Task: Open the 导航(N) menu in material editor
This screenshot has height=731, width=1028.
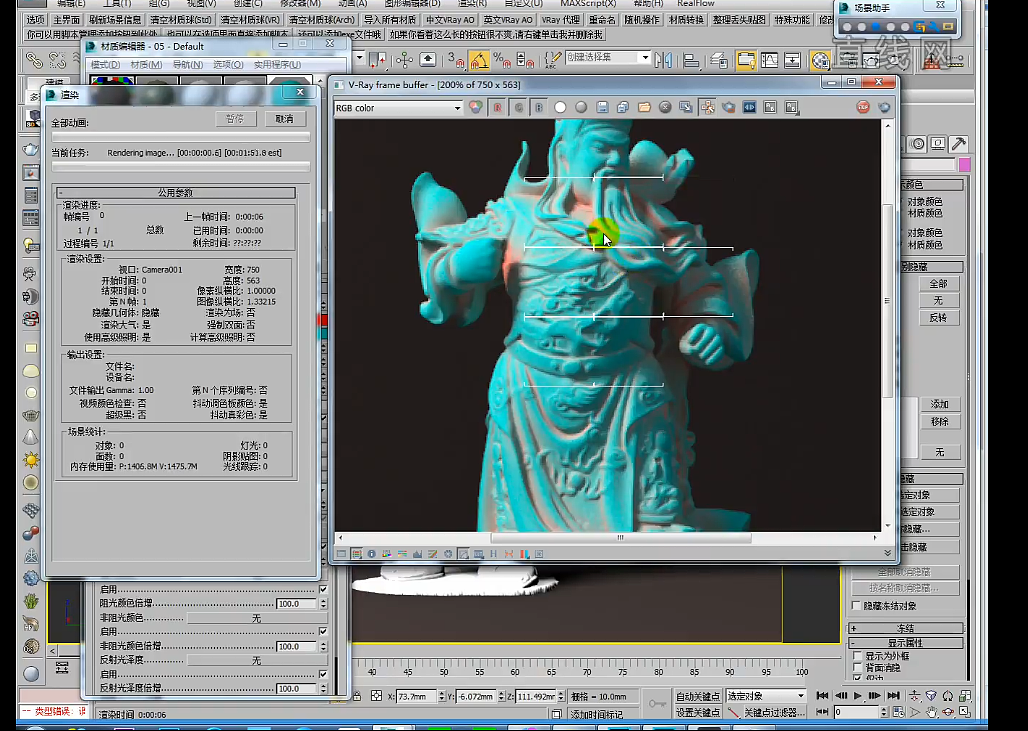Action: pos(188,64)
